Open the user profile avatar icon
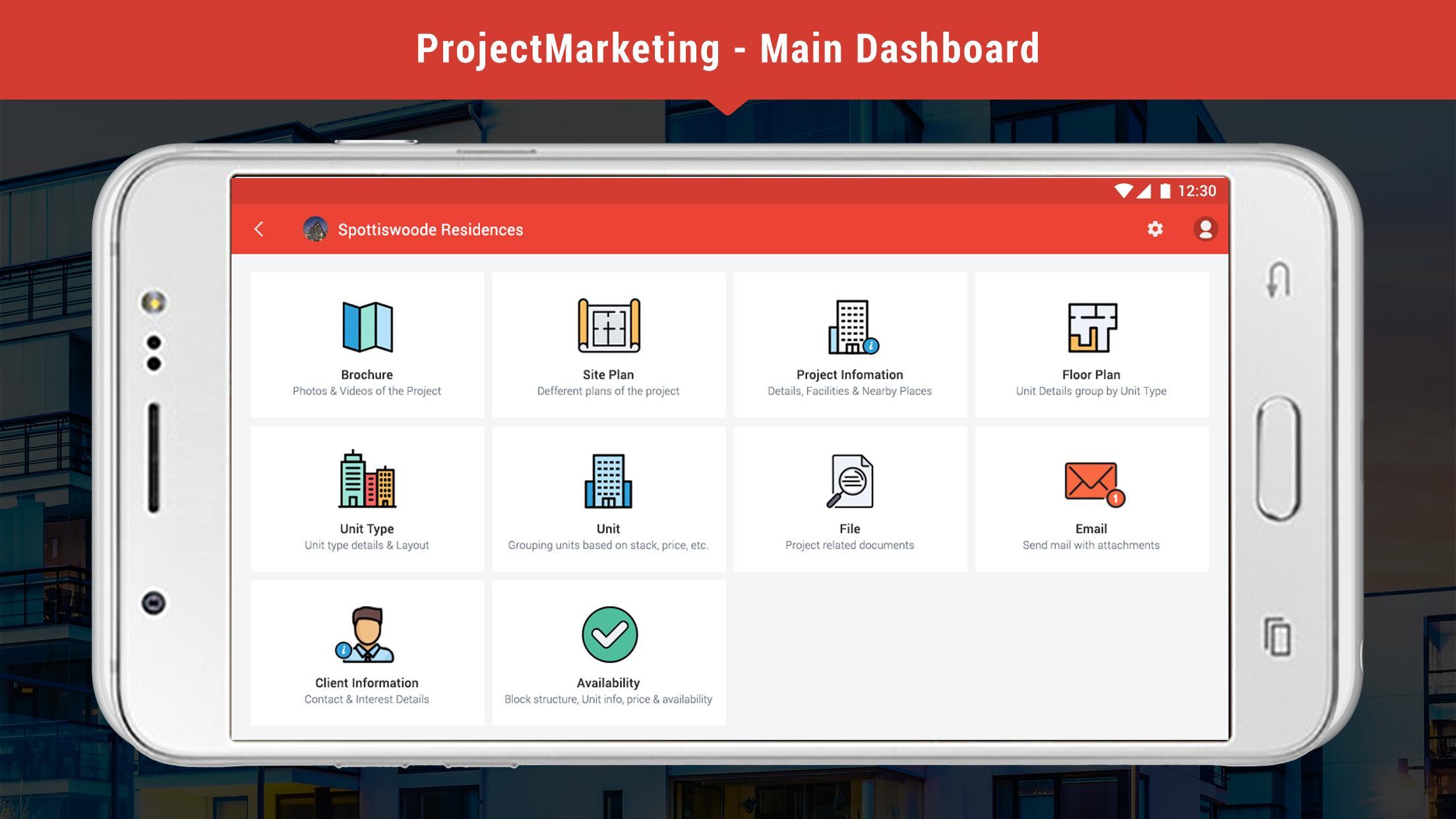Viewport: 1456px width, 819px height. [x=1205, y=229]
